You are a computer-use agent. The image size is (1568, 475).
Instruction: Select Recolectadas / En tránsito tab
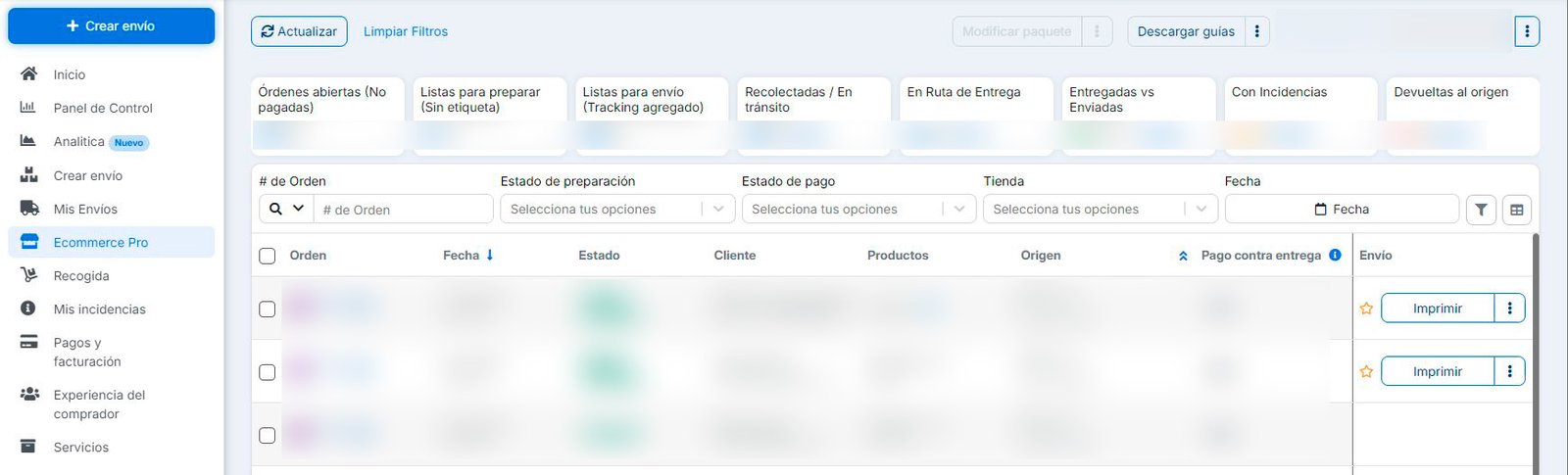[814, 116]
